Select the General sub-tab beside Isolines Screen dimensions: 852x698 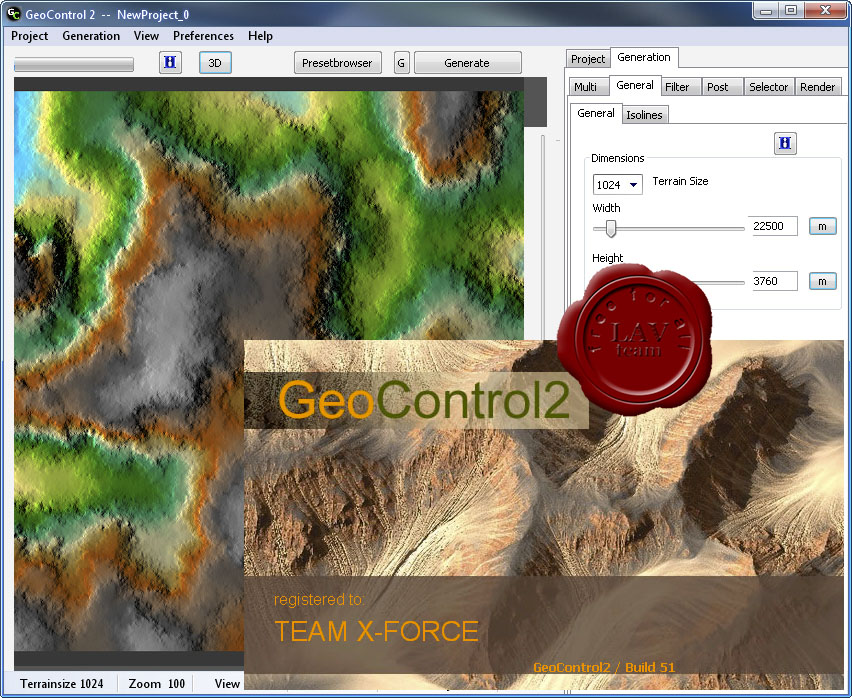[x=596, y=113]
